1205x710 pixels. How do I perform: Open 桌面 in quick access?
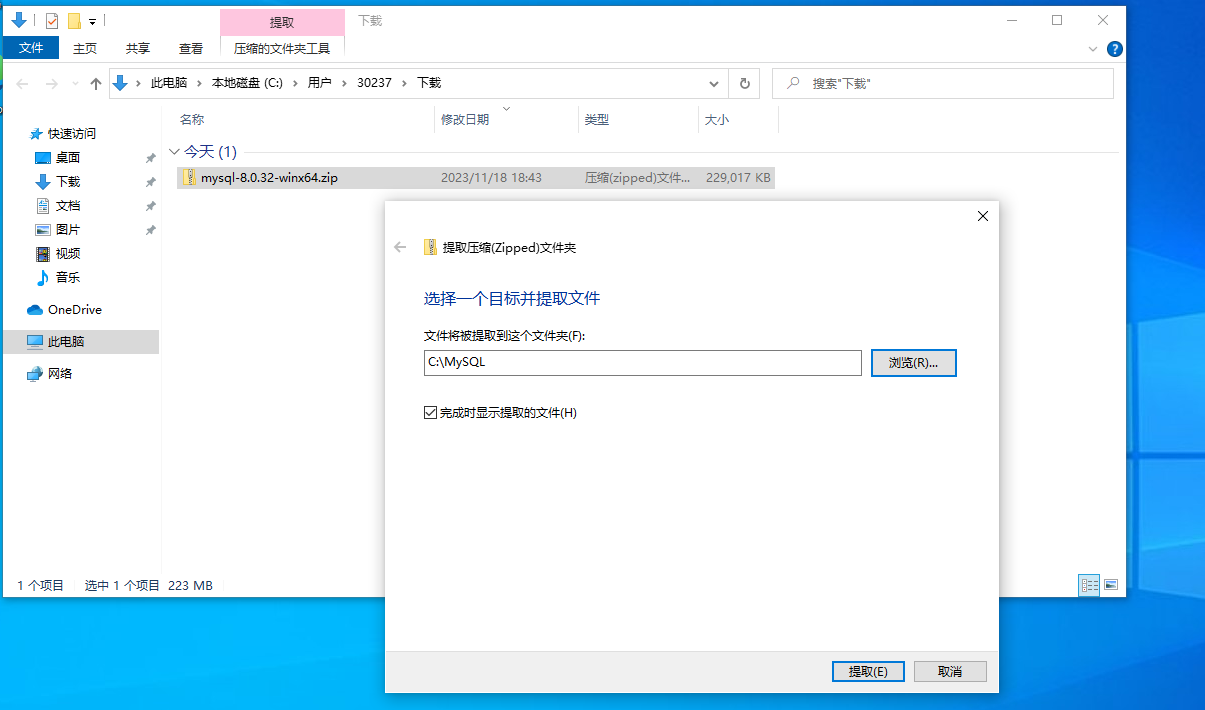coord(67,157)
